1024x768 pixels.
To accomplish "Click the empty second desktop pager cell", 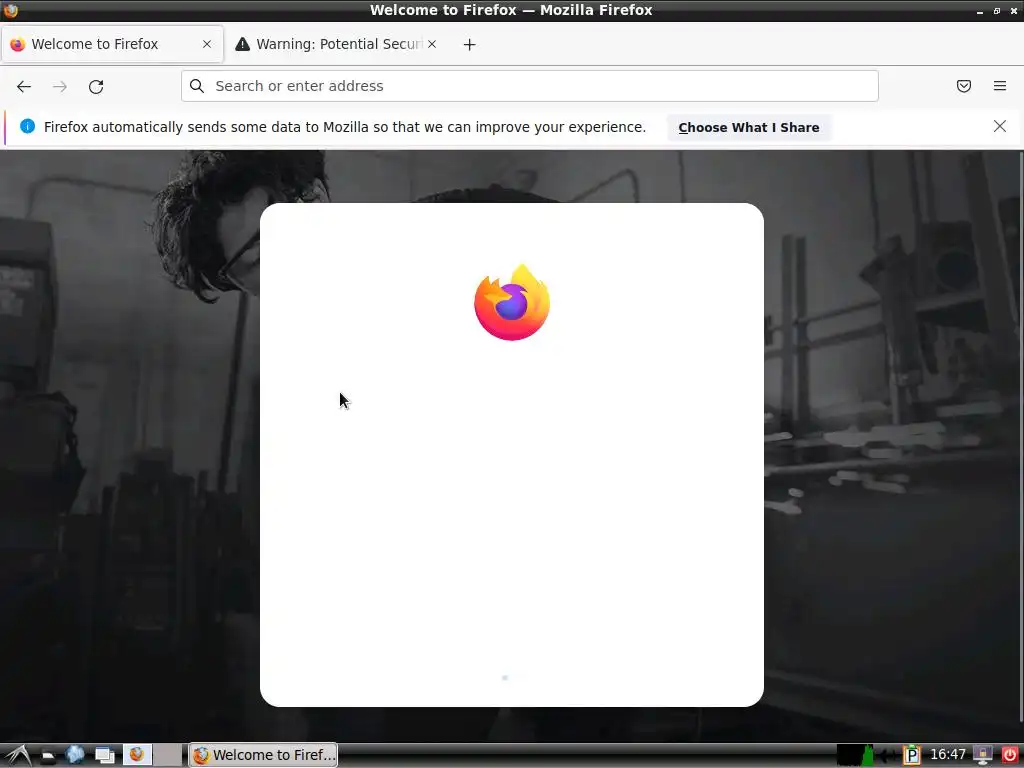I will (168, 755).
